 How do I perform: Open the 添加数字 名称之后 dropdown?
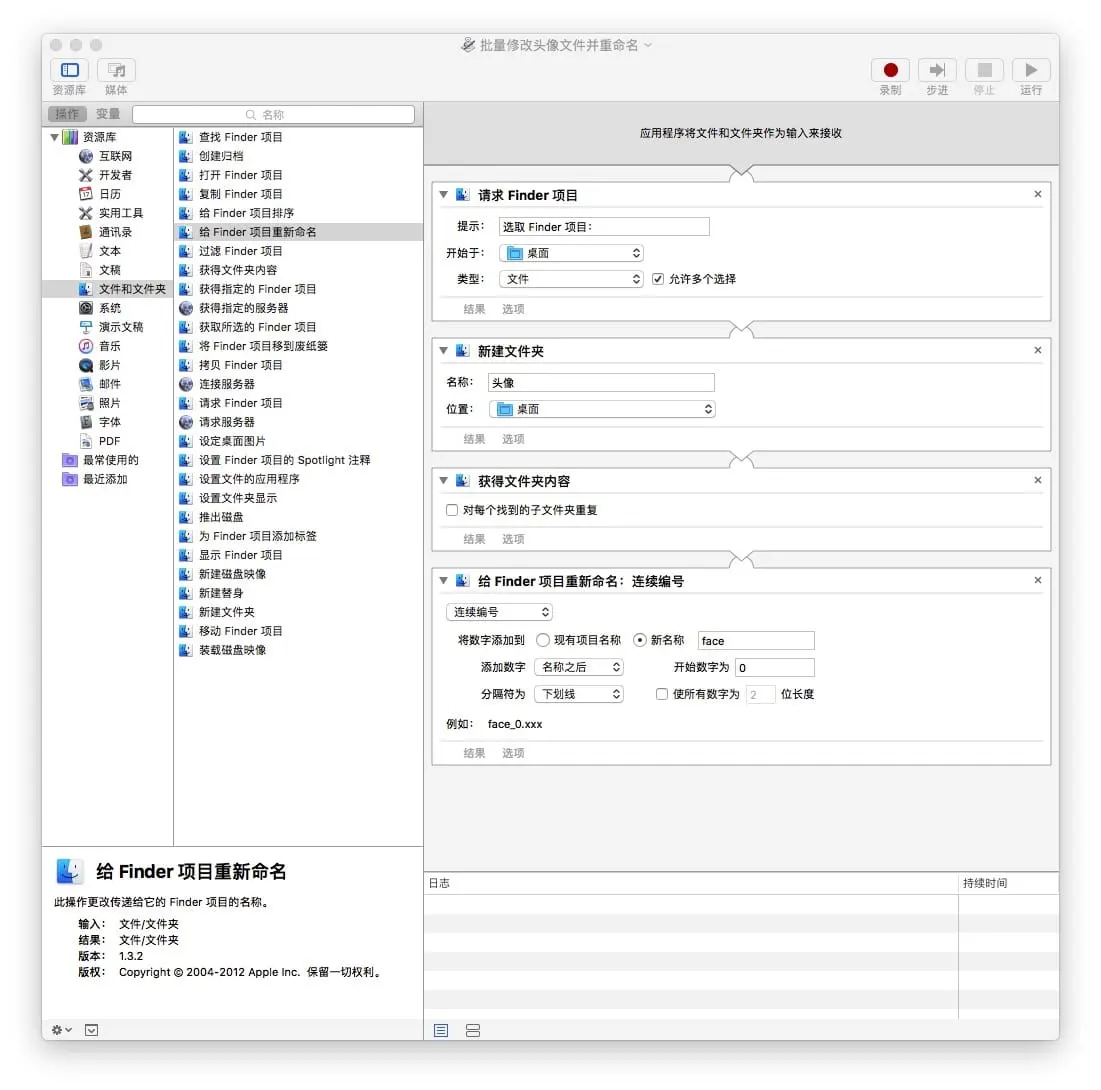tap(579, 667)
